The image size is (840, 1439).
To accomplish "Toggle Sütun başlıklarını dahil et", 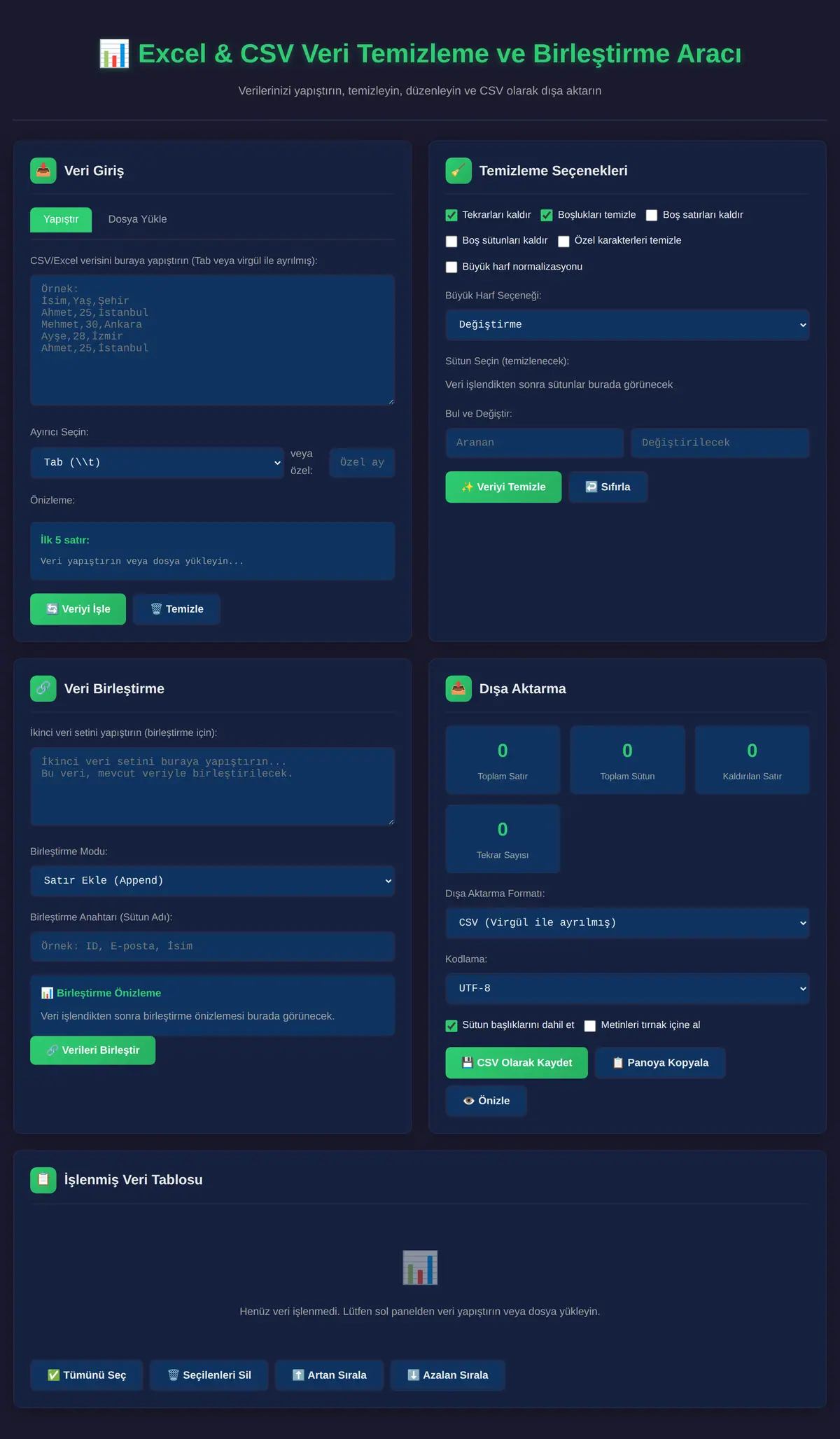I will pyautogui.click(x=451, y=1025).
